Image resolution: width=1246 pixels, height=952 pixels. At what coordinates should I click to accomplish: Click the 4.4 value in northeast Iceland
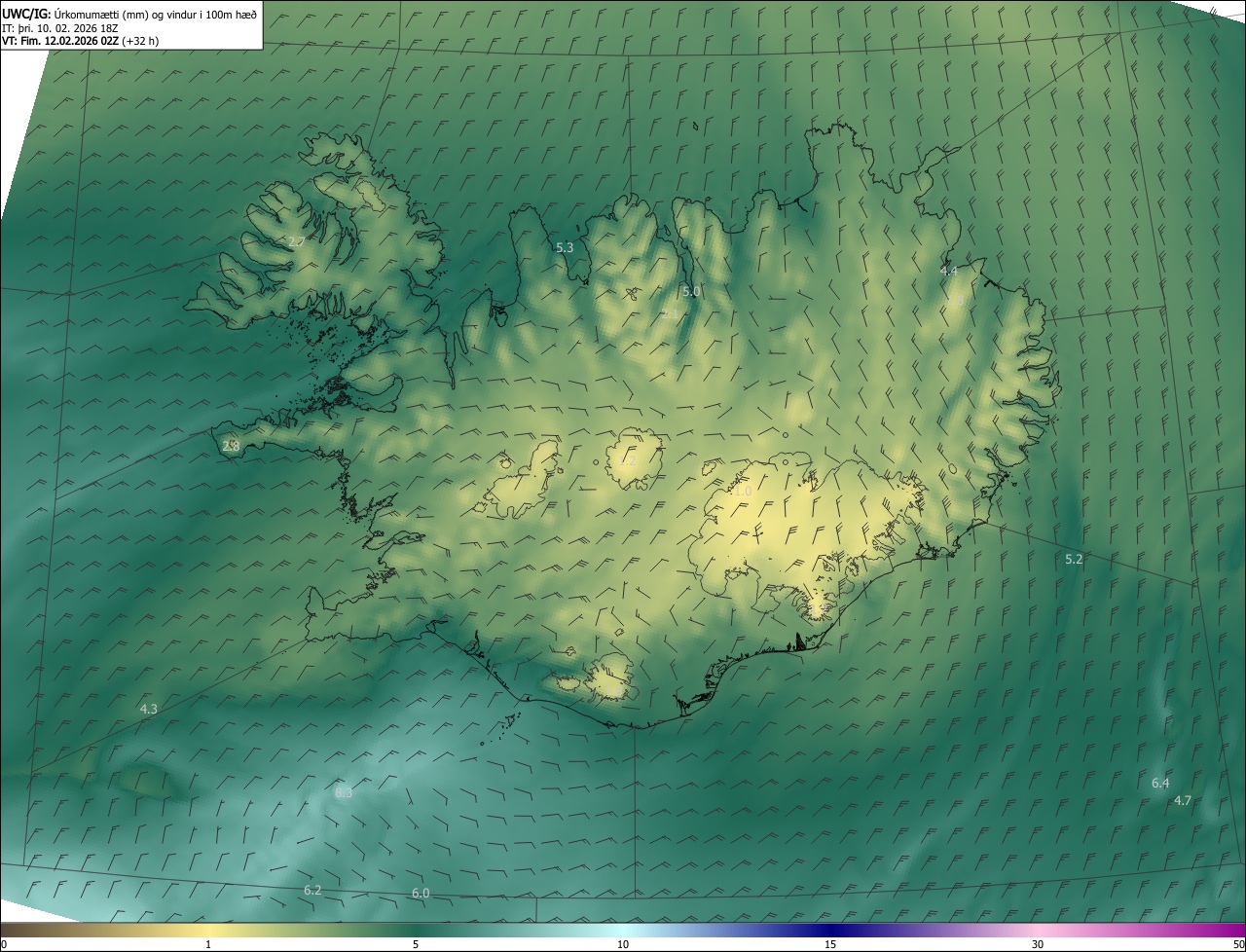click(949, 271)
